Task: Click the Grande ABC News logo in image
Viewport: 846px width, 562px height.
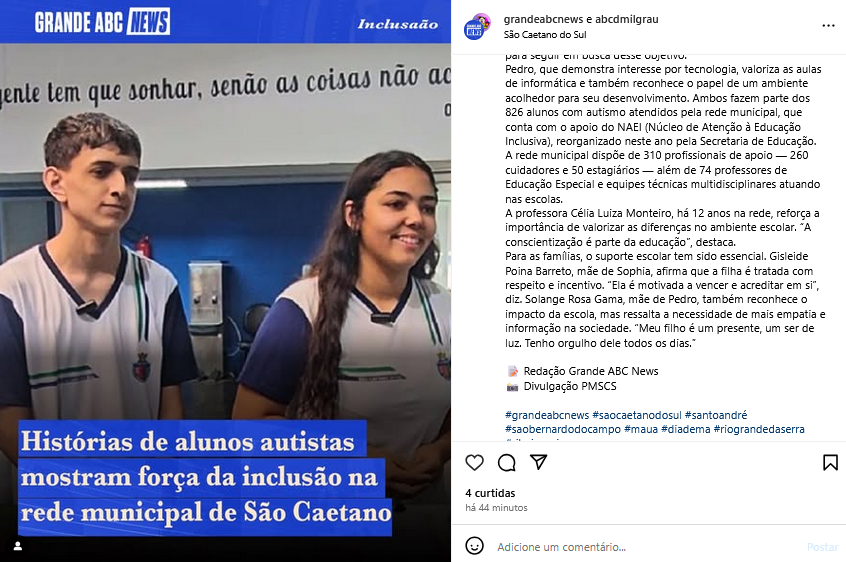Action: tap(103, 22)
